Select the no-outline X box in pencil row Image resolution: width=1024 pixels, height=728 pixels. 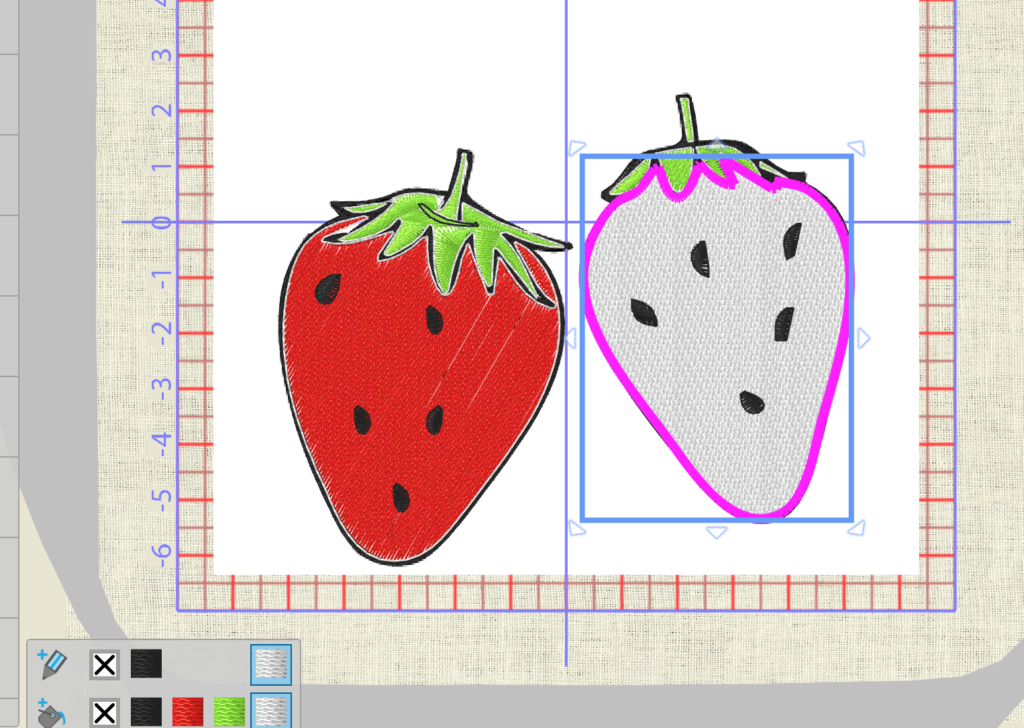point(104,664)
